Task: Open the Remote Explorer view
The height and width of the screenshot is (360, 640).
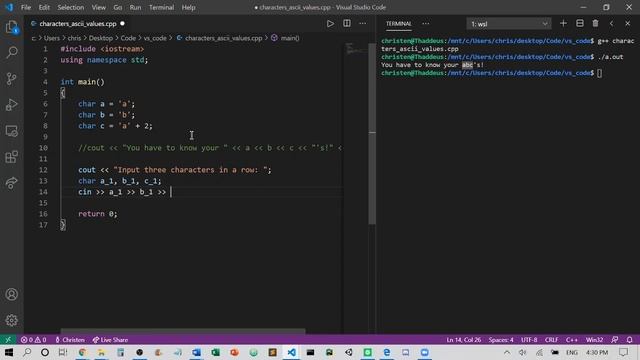Action: pyautogui.click(x=12, y=131)
